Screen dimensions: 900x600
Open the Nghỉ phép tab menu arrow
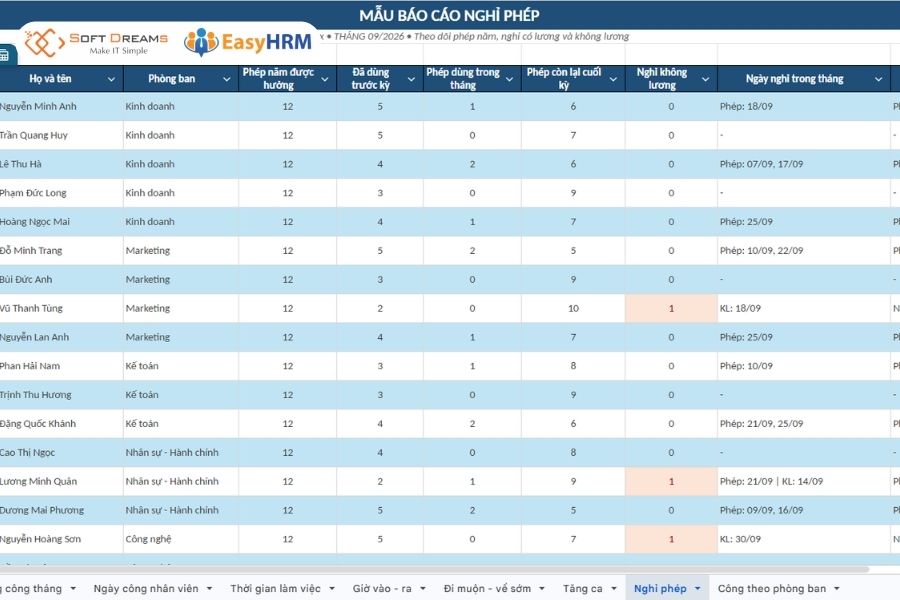click(x=698, y=589)
